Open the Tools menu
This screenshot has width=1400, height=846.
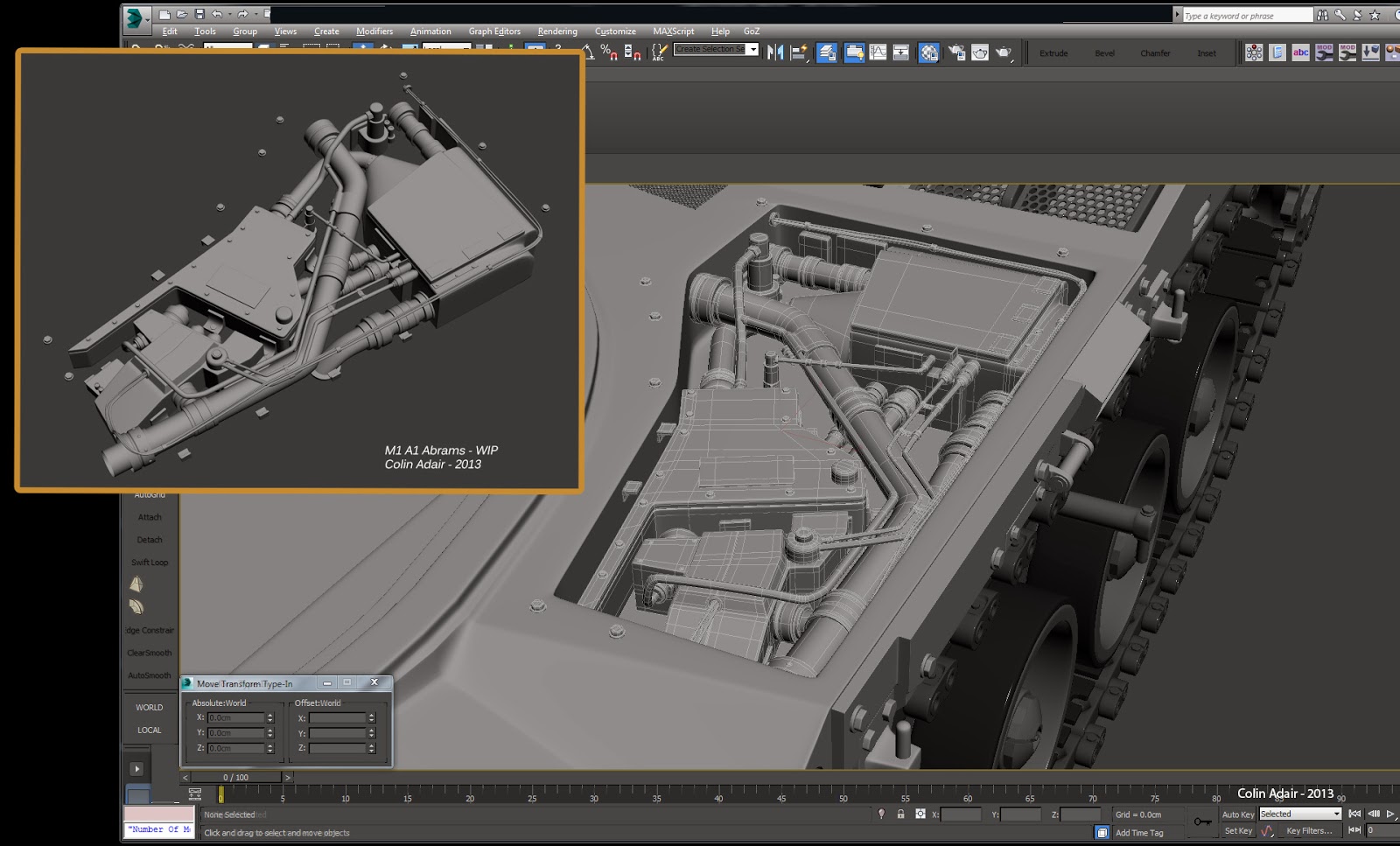pyautogui.click(x=205, y=31)
